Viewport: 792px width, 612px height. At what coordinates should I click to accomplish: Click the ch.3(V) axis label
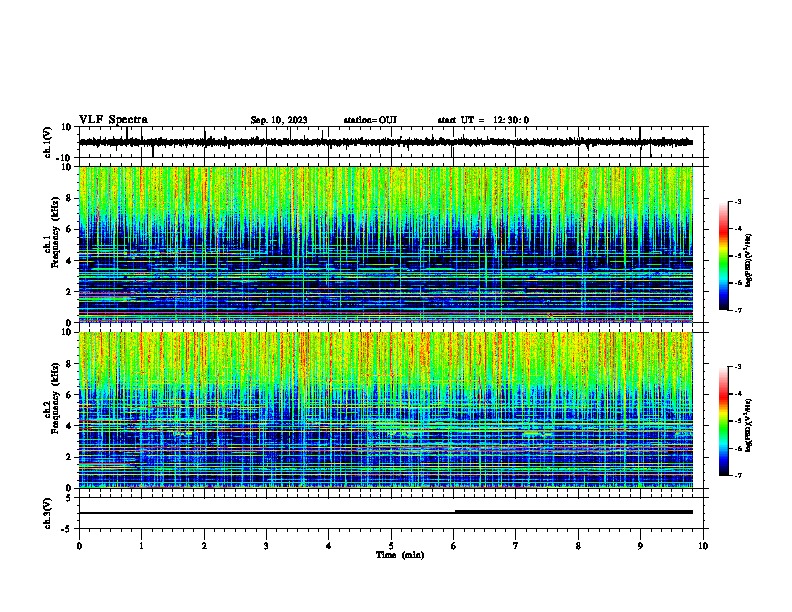point(48,514)
